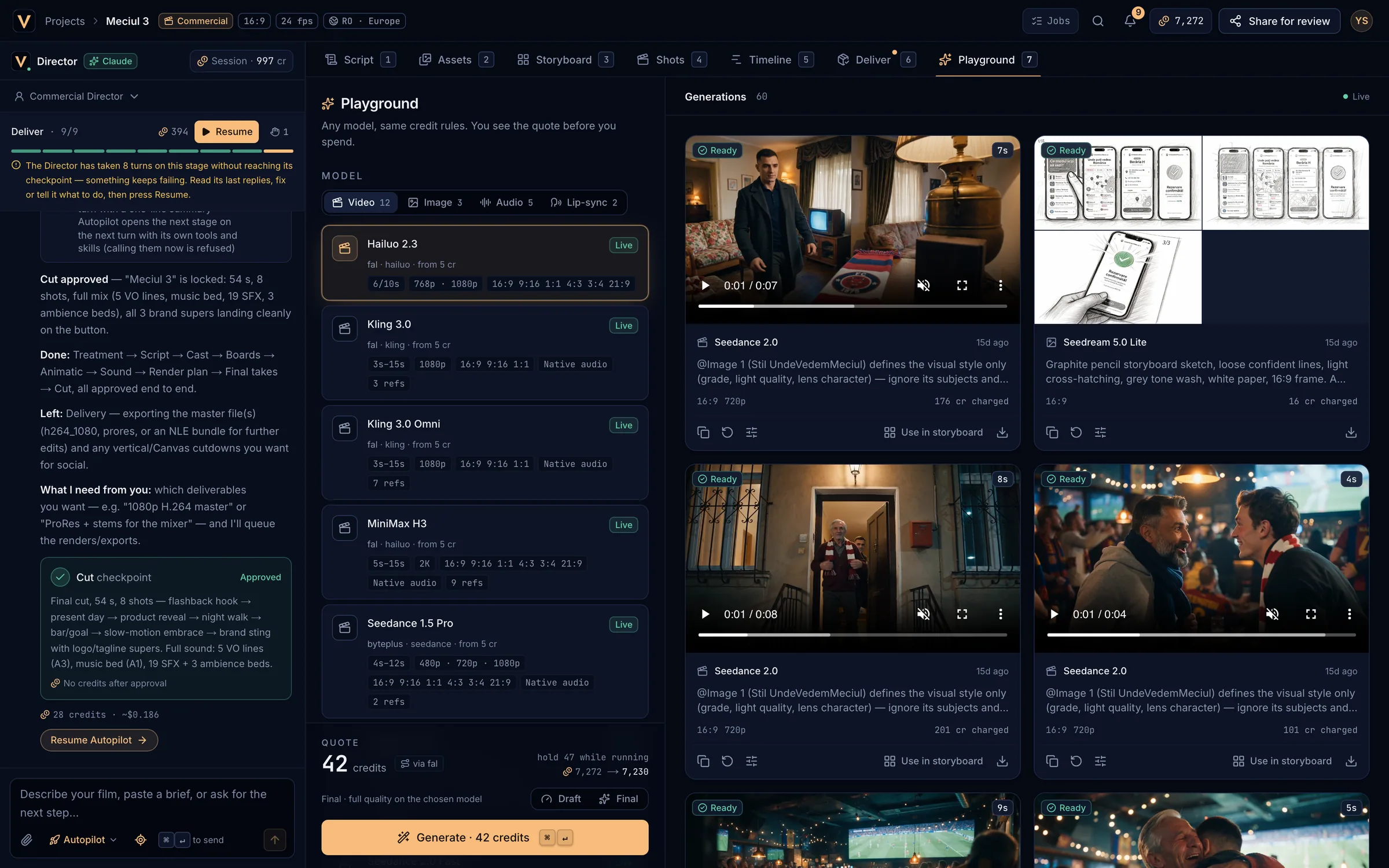Click Share for review

[1279, 21]
